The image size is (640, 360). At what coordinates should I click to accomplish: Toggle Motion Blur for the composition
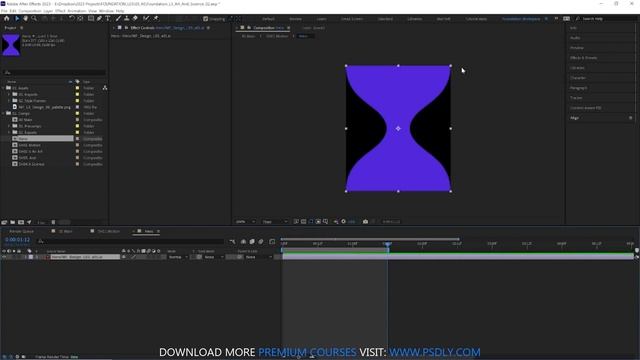tap(261, 242)
